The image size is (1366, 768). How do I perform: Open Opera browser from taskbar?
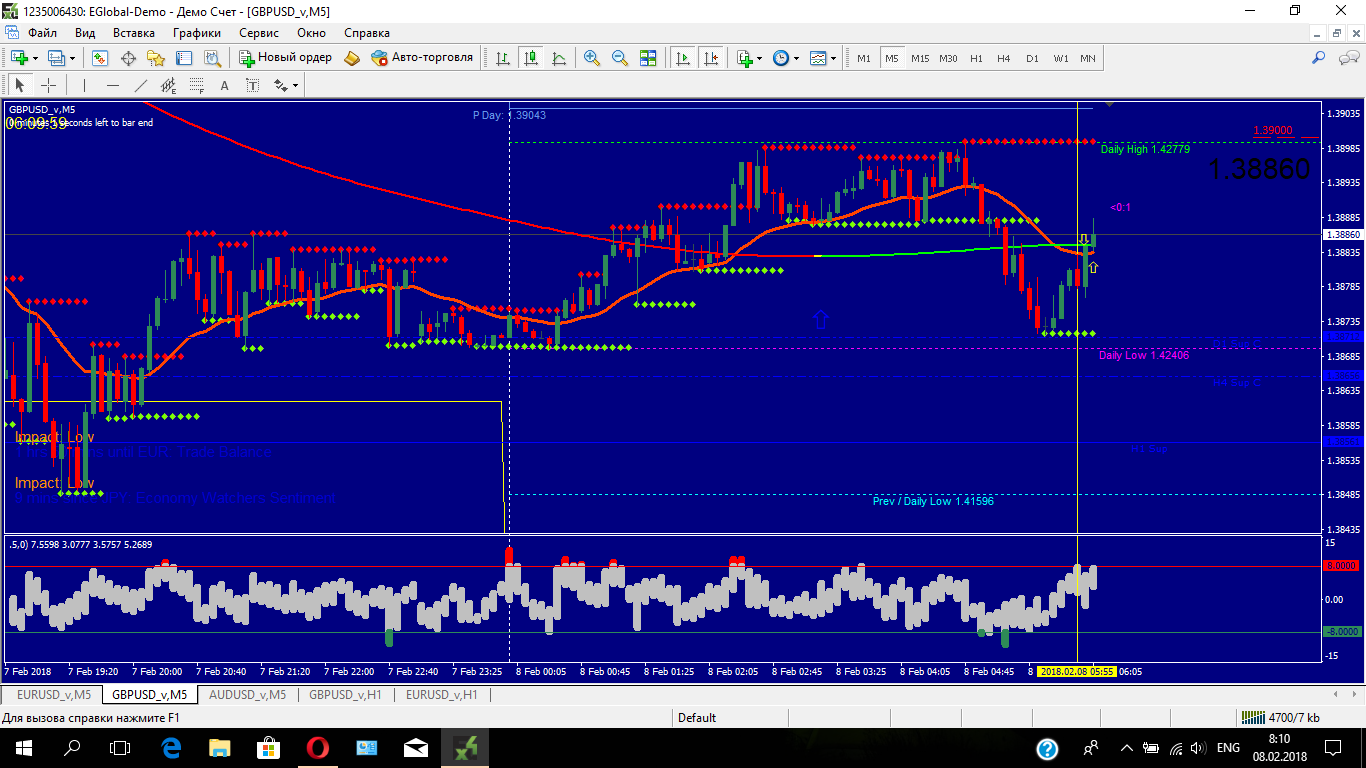[318, 747]
